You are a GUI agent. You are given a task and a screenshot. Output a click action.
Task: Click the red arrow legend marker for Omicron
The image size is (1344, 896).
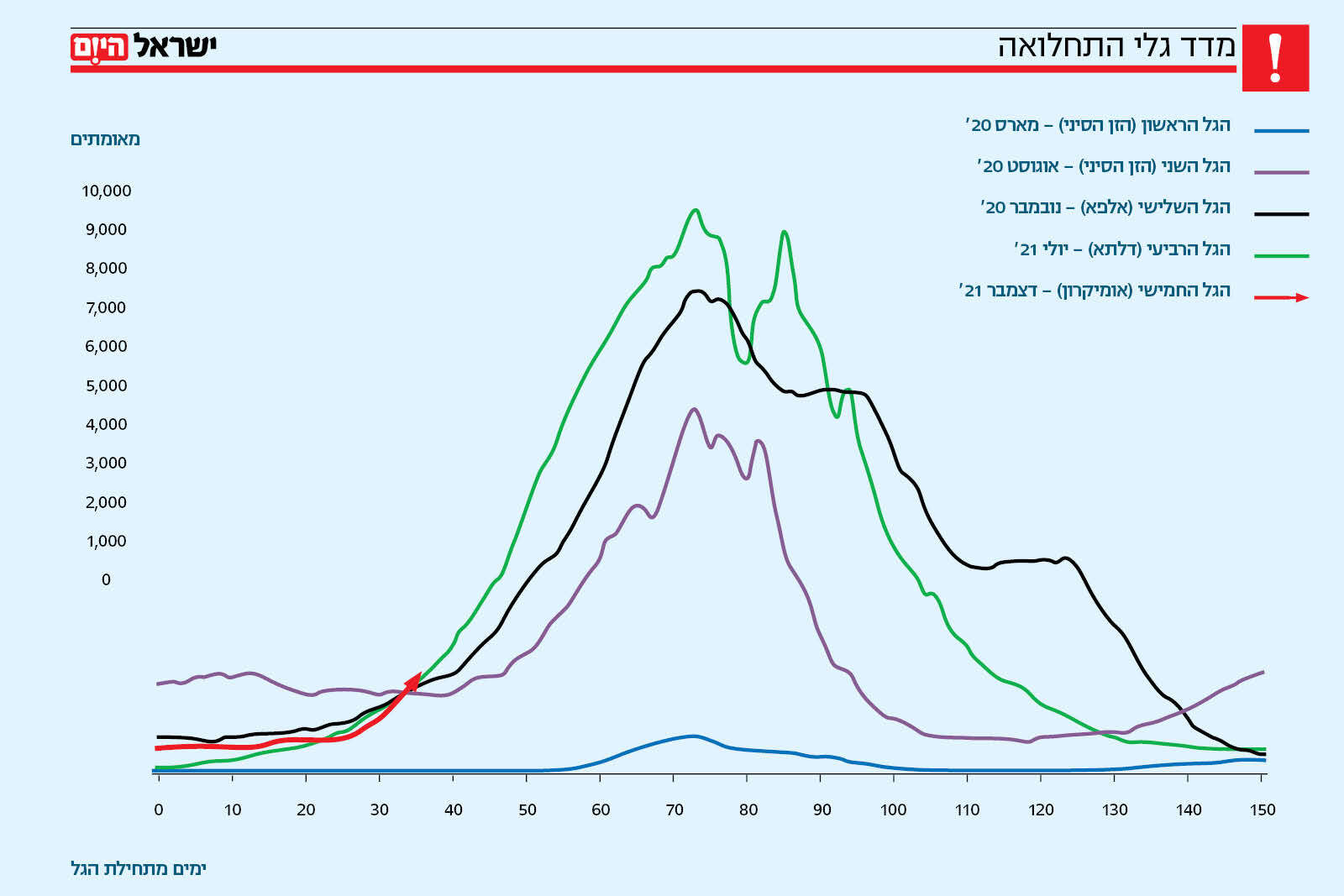pyautogui.click(x=1281, y=297)
